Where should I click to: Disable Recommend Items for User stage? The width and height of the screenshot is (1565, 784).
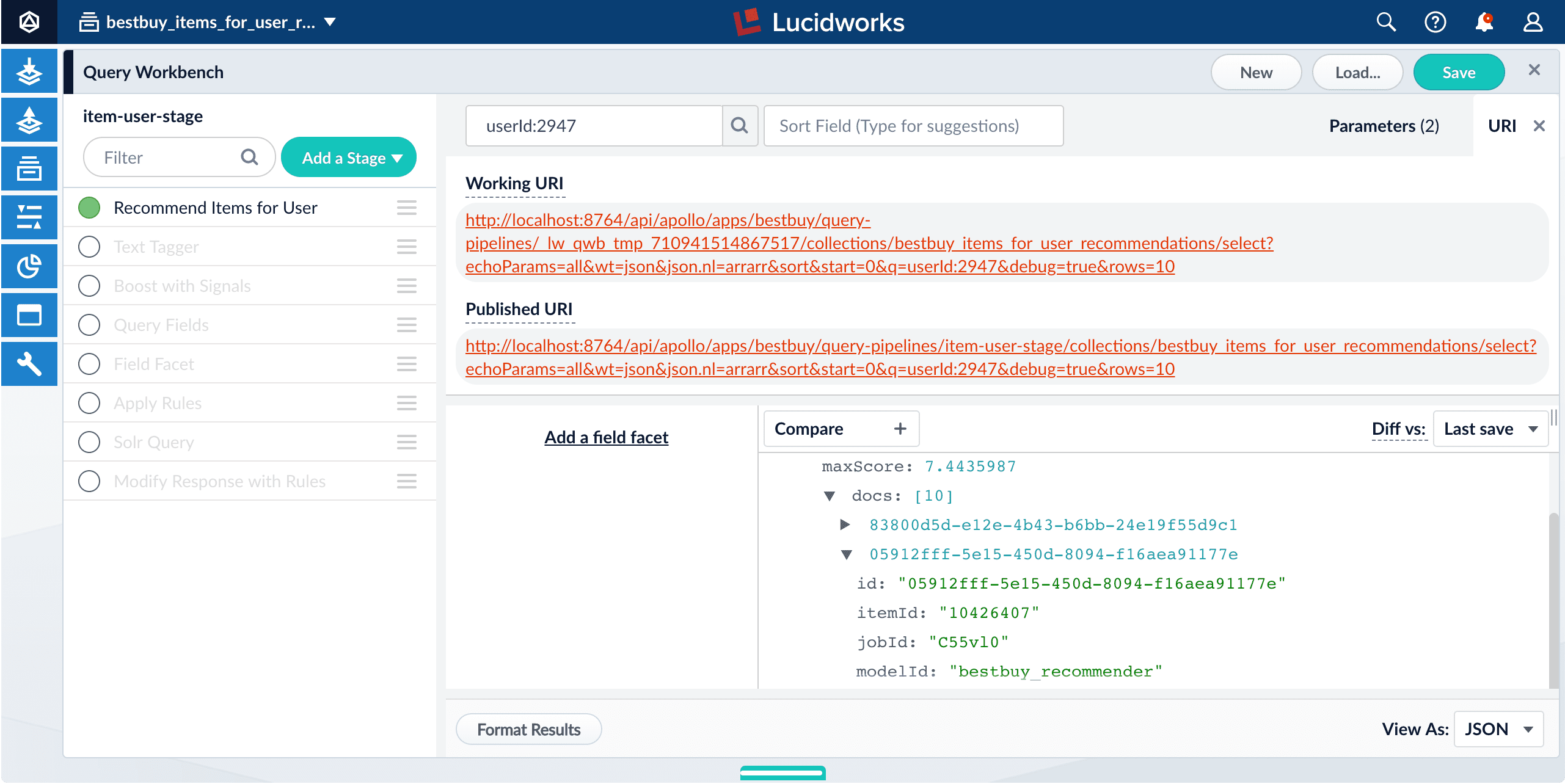(x=89, y=208)
